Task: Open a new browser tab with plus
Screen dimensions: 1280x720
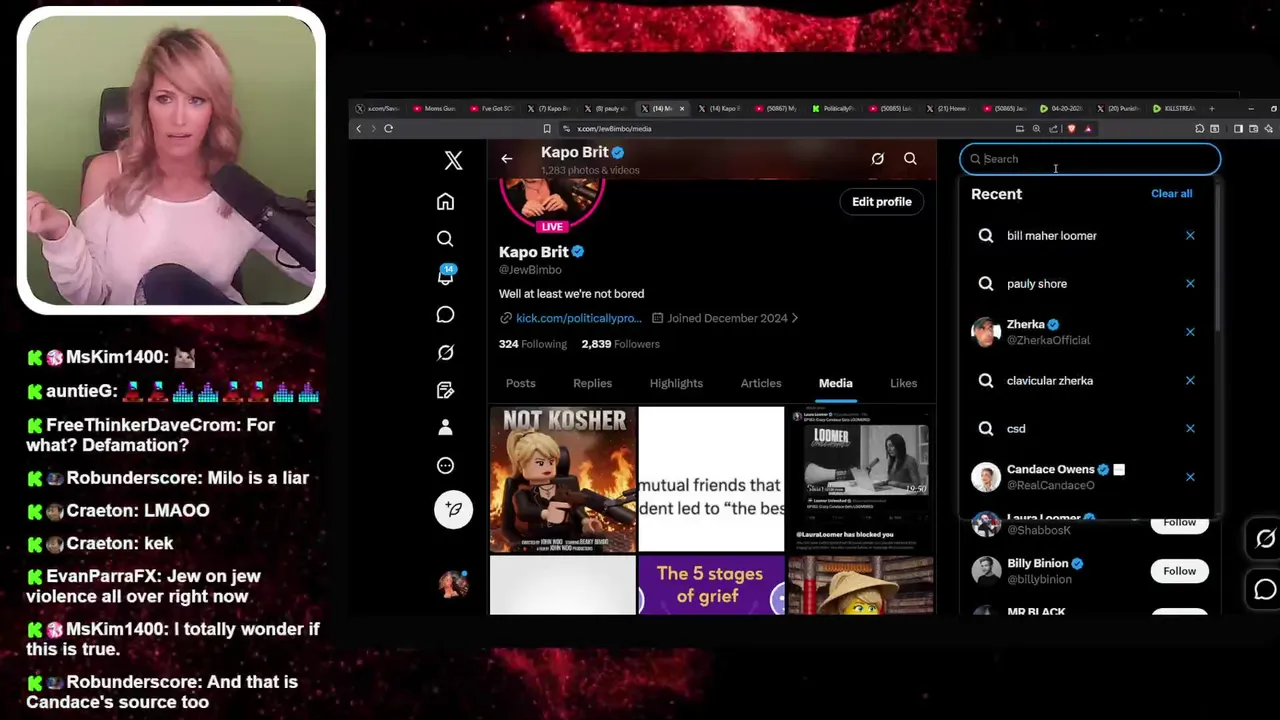Action: 1212,108
